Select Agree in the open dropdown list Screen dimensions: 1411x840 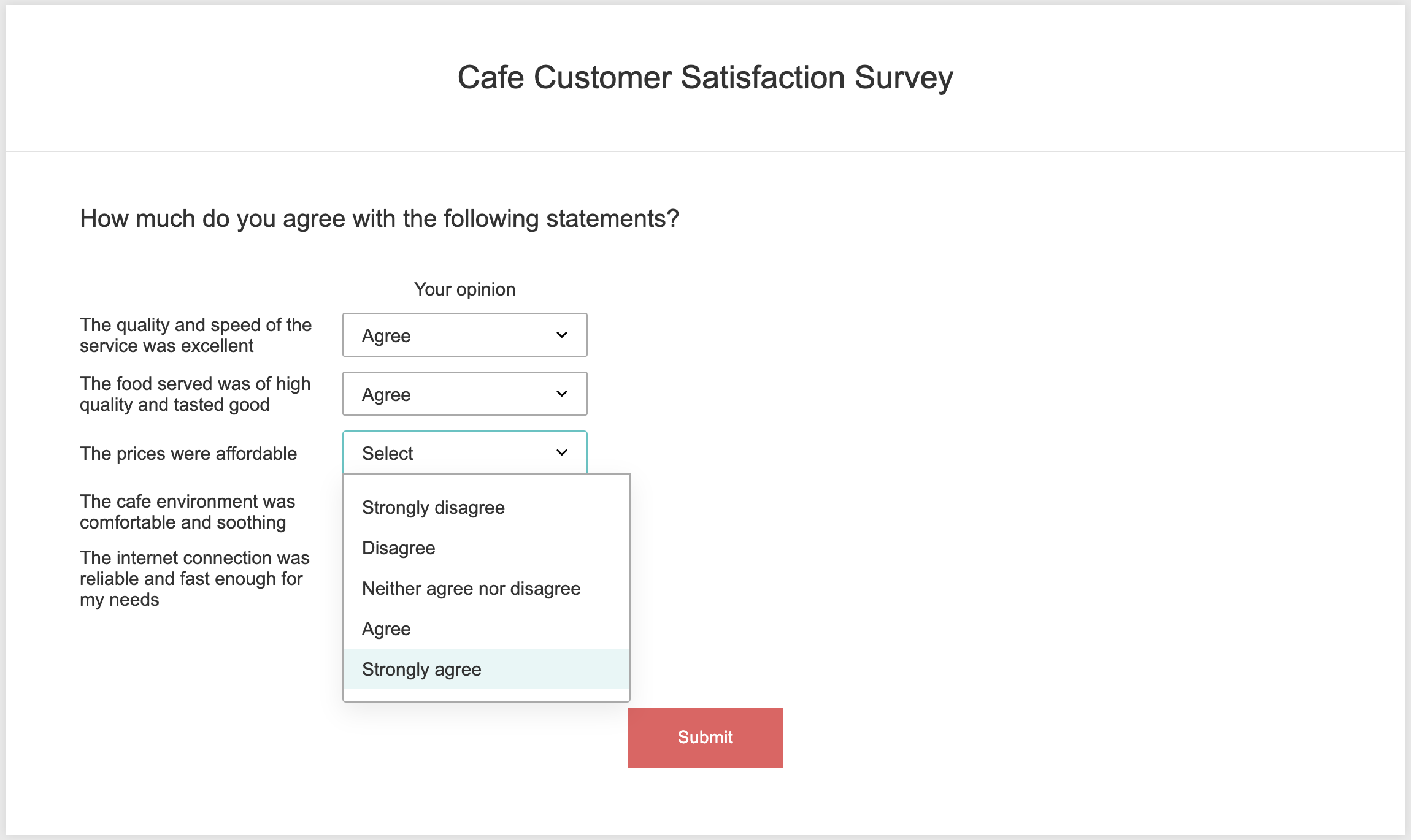click(x=386, y=629)
